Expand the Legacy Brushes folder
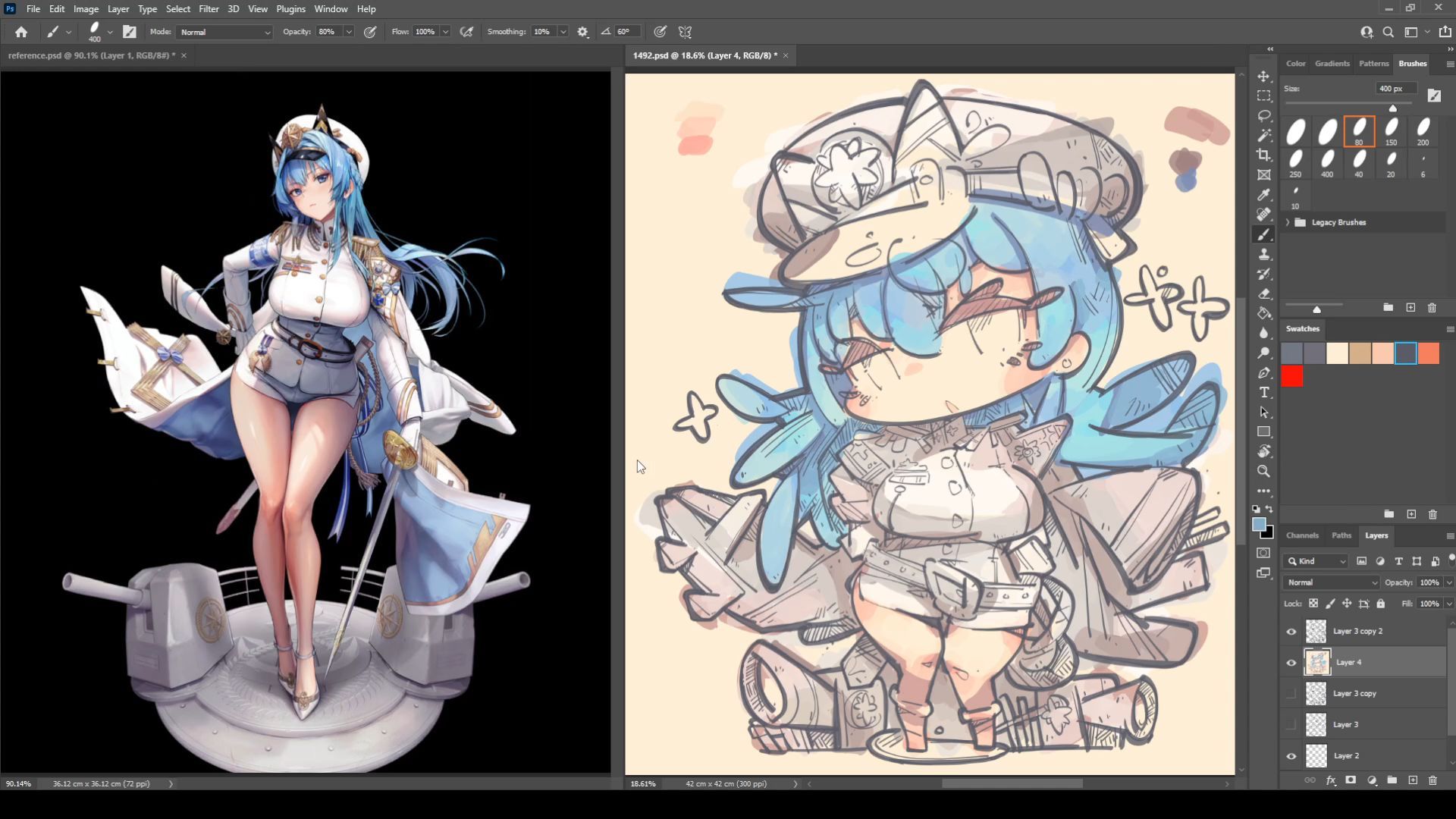The width and height of the screenshot is (1456, 819). [x=1288, y=222]
